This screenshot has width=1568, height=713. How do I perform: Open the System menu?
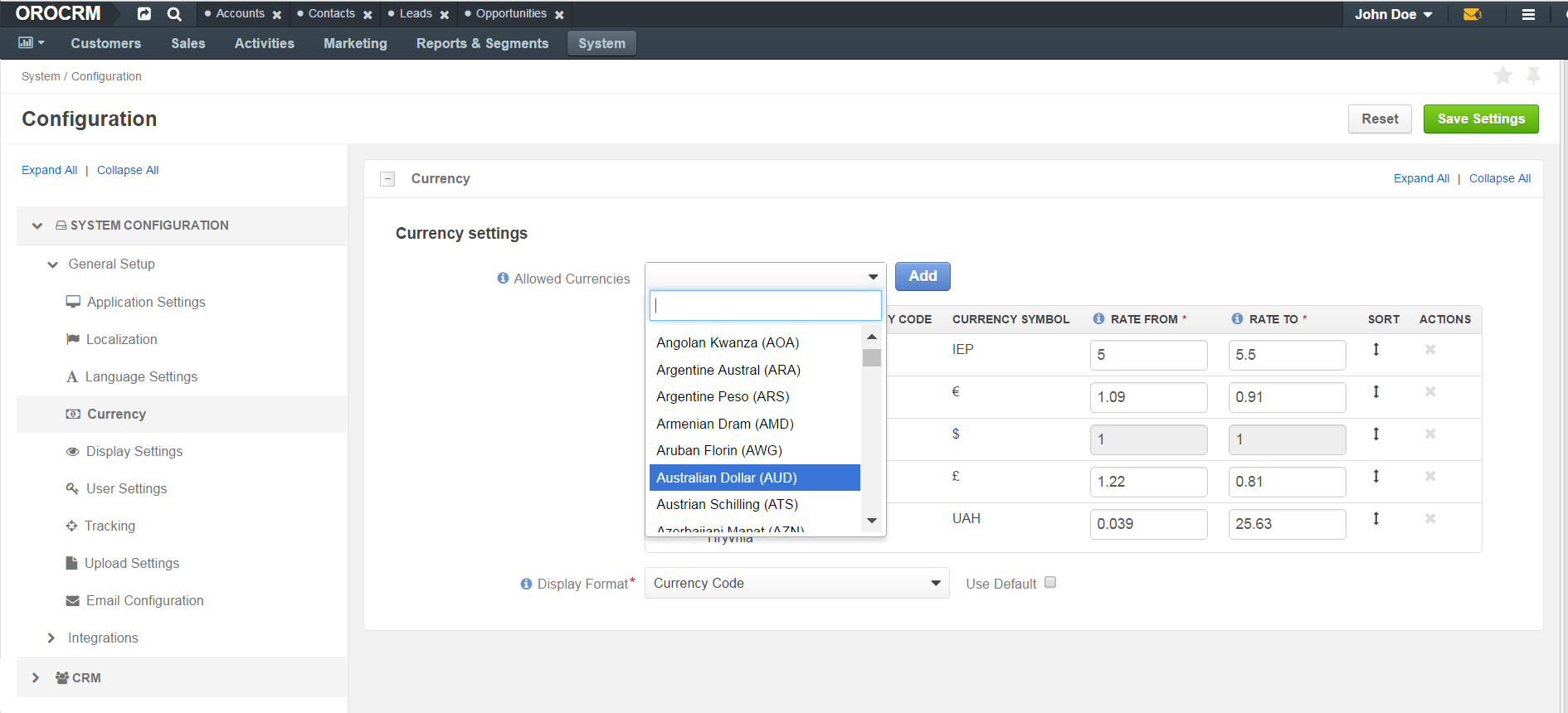tap(602, 43)
